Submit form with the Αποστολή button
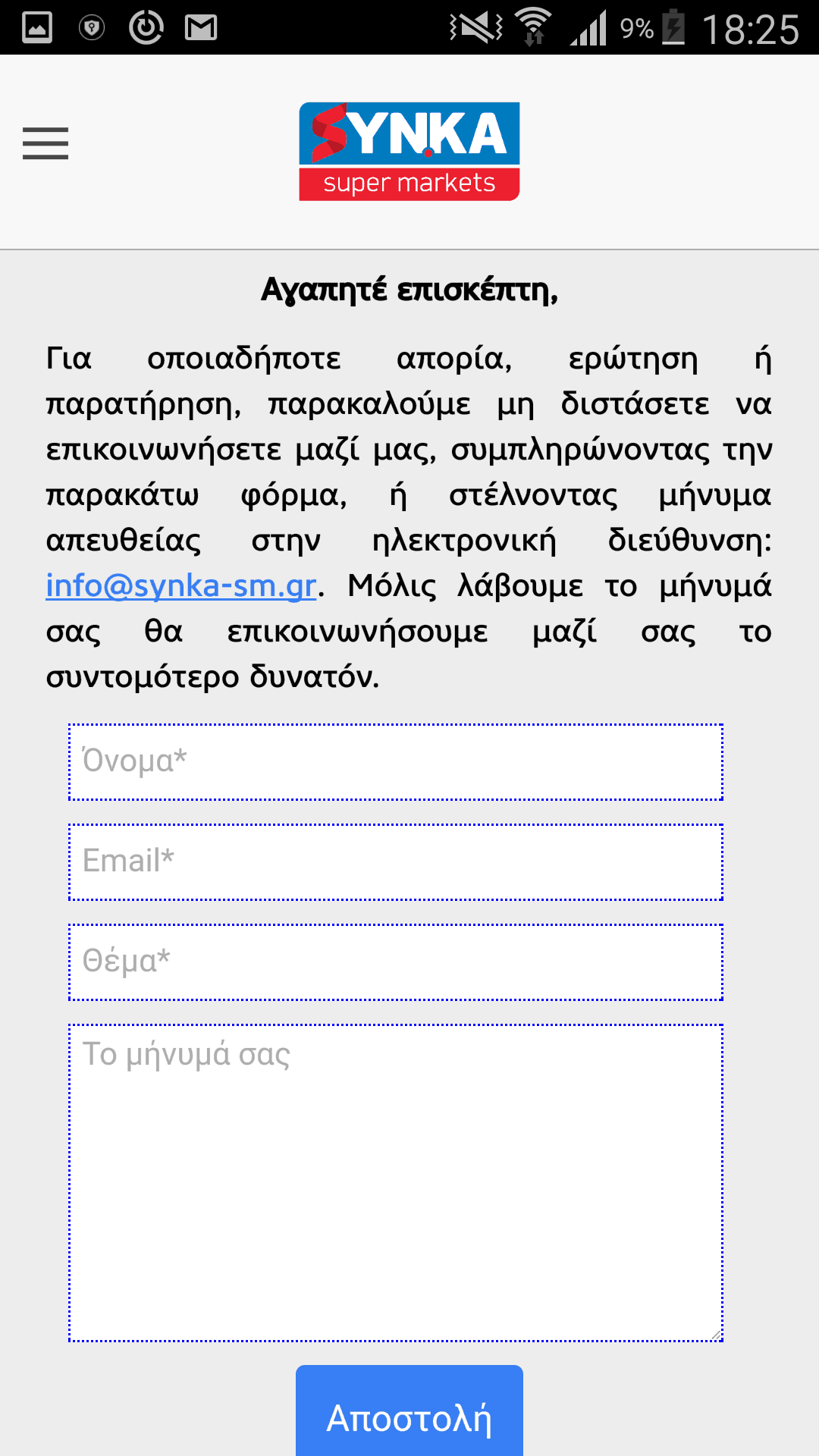 click(x=409, y=1410)
